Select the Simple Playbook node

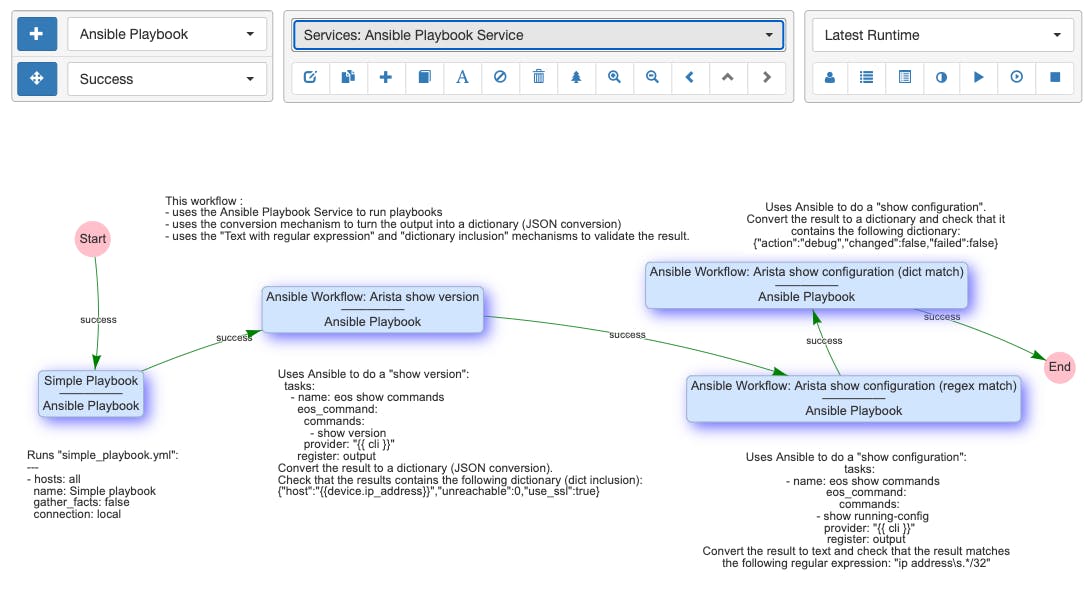[x=91, y=393]
